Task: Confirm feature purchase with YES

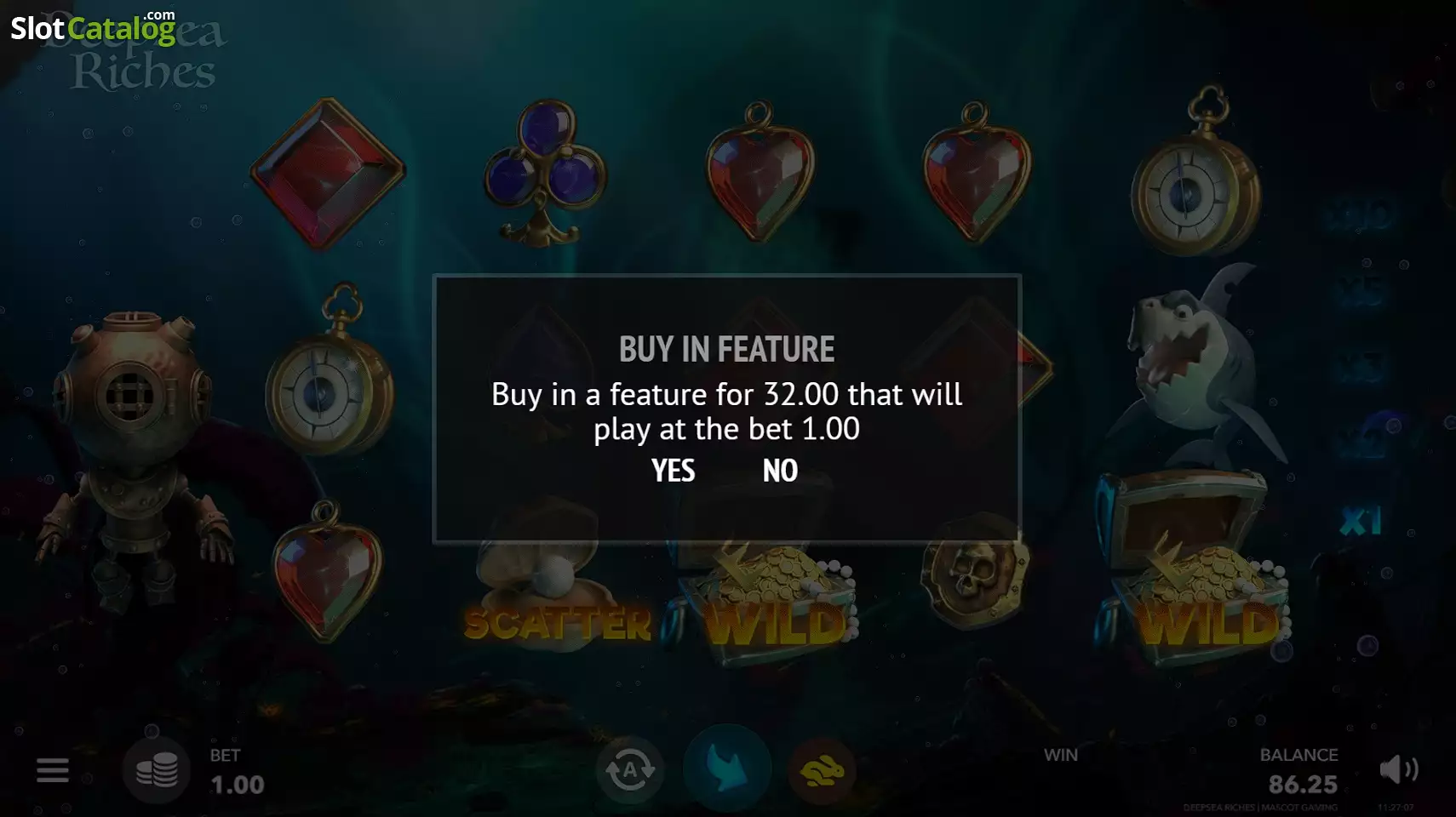Action: (673, 471)
